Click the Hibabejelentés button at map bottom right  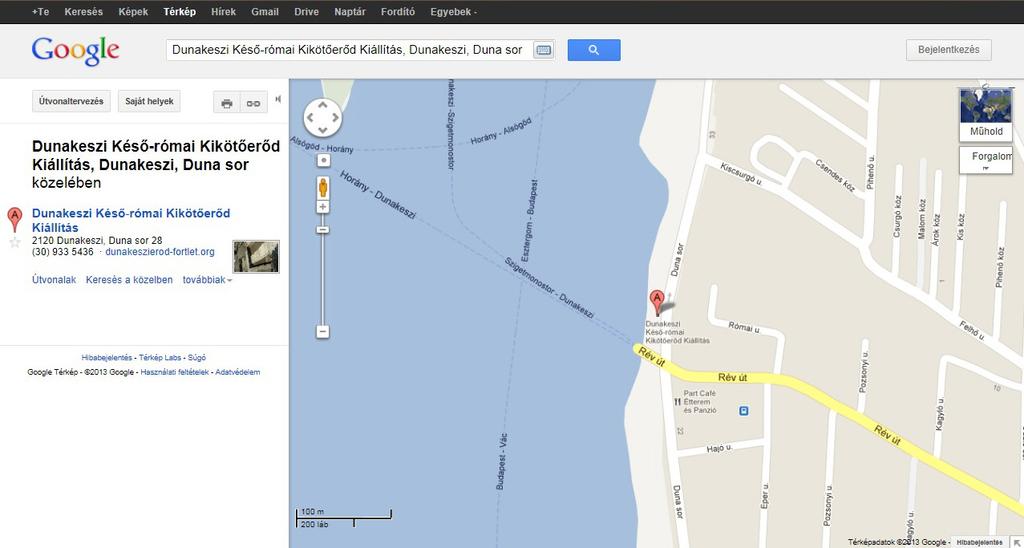(979, 542)
